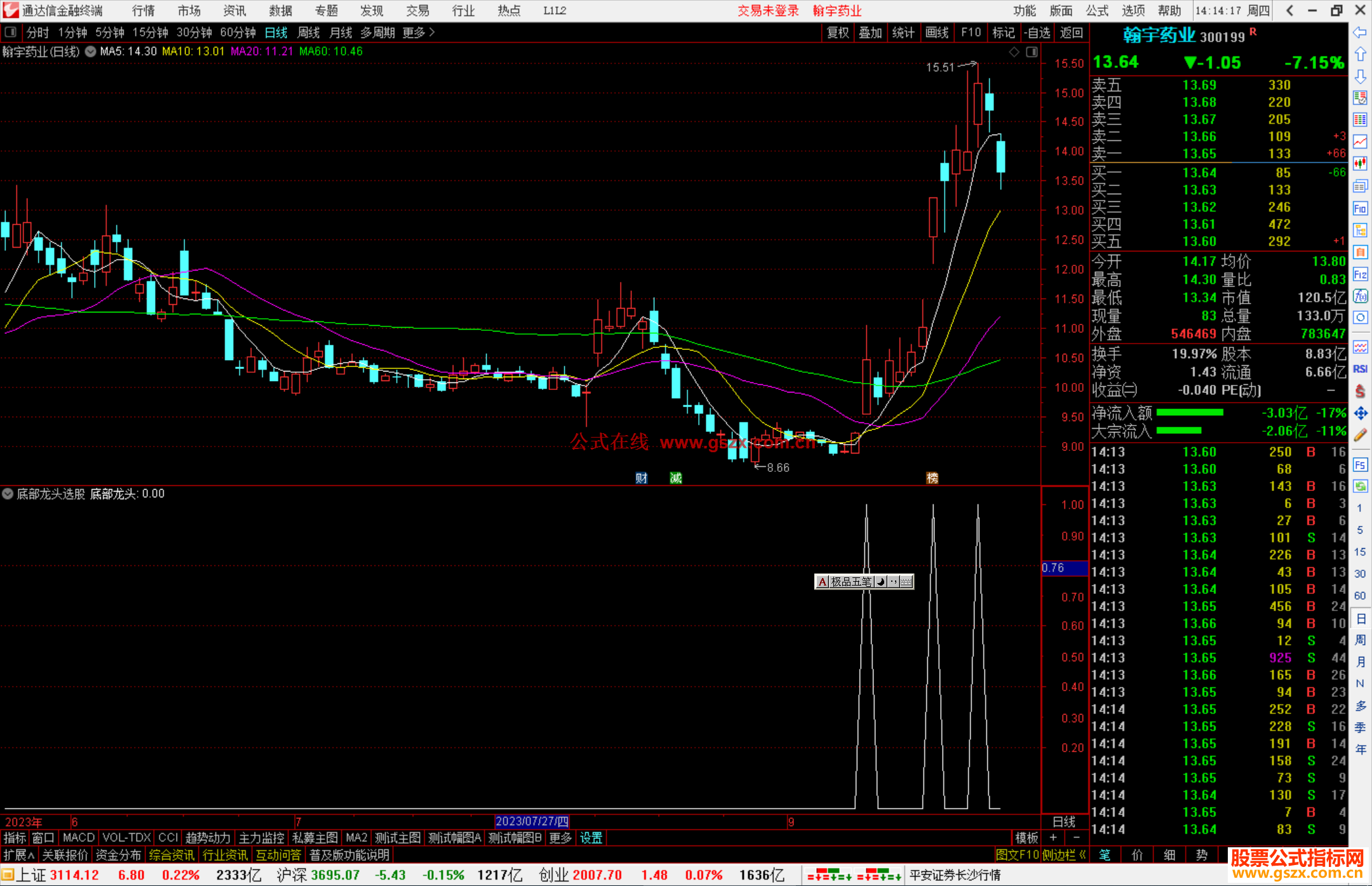This screenshot has height=886, width=1372.
Task: Switch to the 60分钟 period
Action: (x=238, y=32)
